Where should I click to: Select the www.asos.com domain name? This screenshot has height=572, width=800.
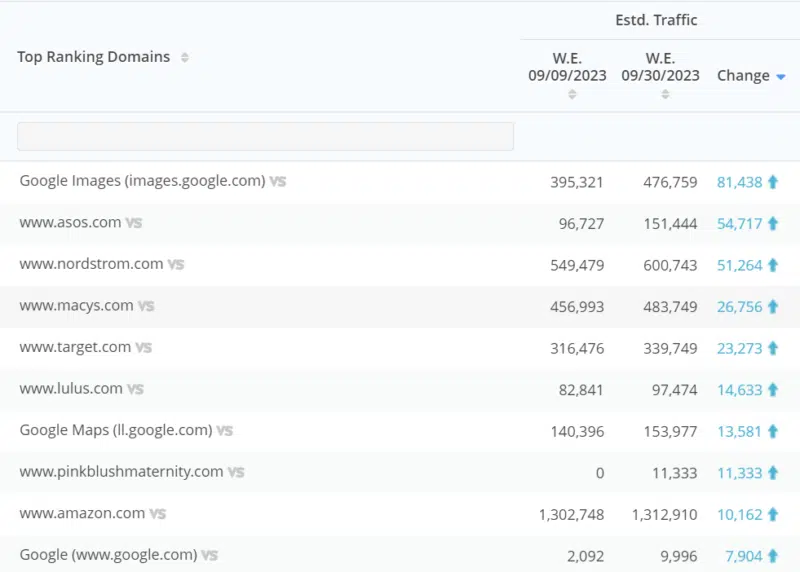click(x=70, y=222)
